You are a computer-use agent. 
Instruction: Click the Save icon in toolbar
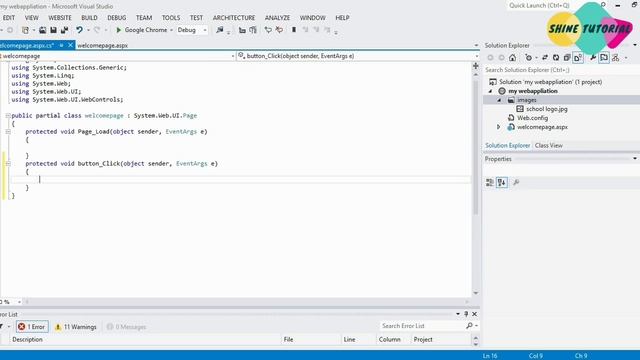pos(53,30)
